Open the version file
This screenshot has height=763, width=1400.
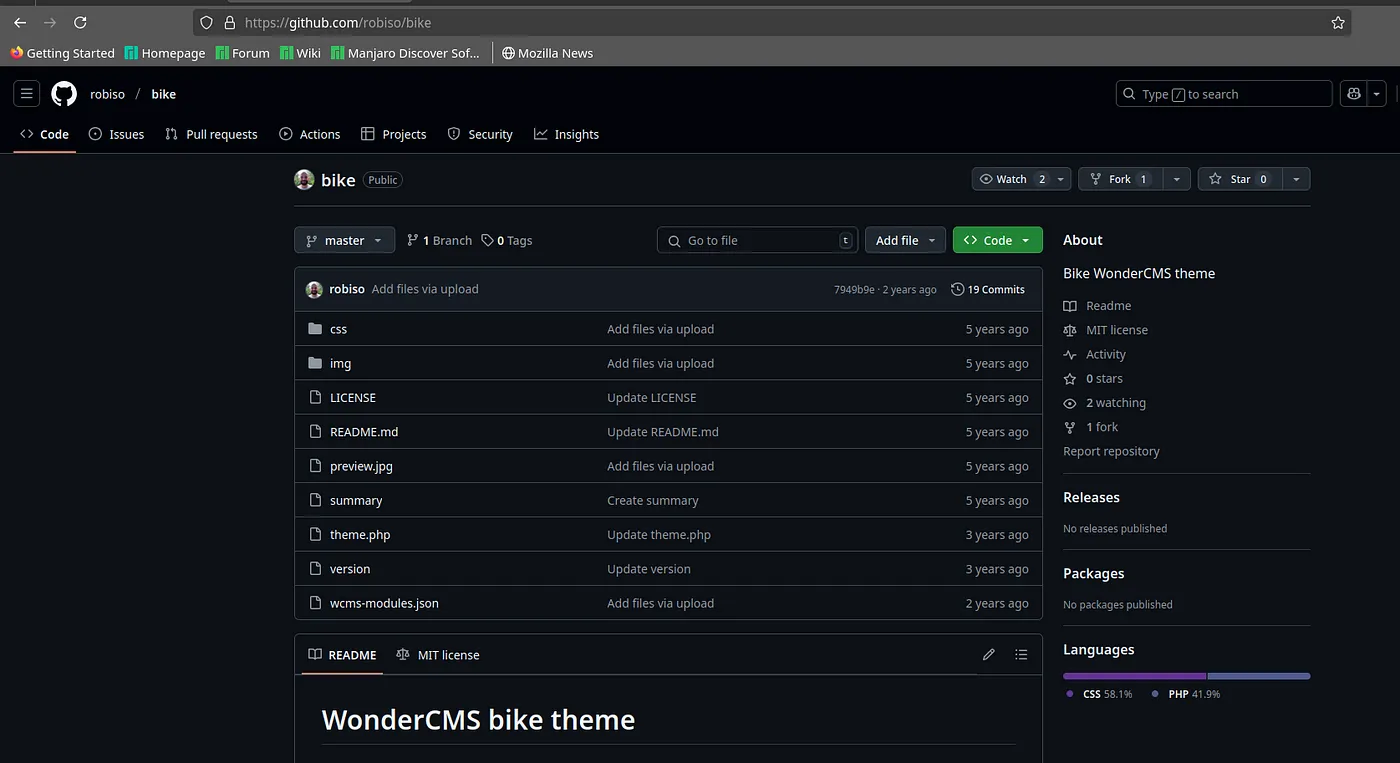(x=350, y=569)
